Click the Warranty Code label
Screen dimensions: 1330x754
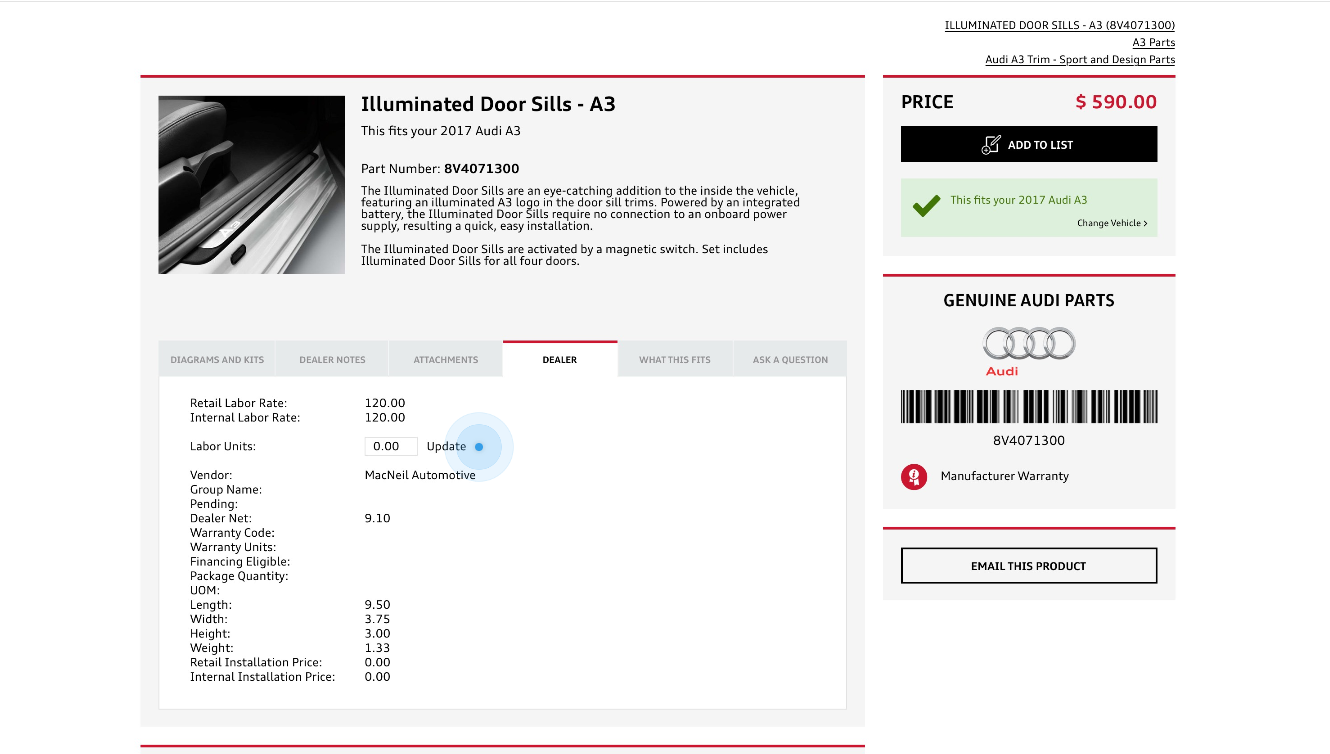click(x=232, y=534)
